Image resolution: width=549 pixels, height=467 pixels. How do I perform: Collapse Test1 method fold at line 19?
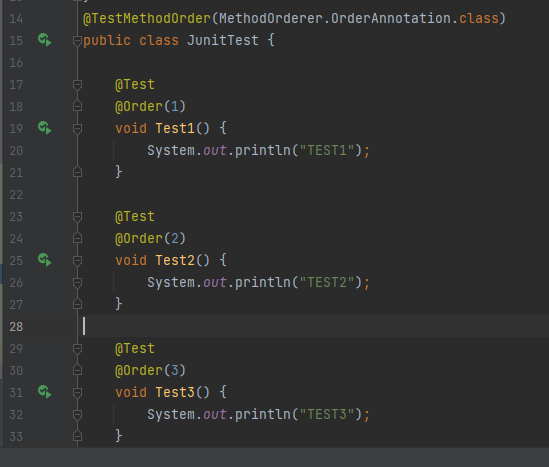pos(77,129)
